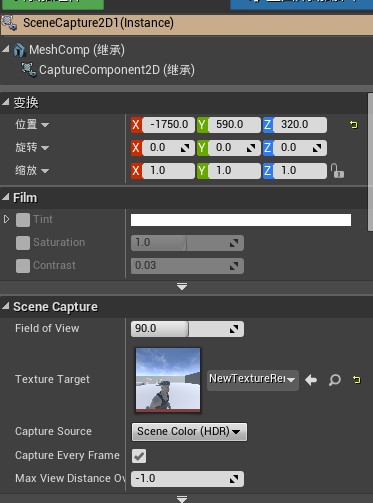Reset location to default yellow arrow

(x=354, y=125)
